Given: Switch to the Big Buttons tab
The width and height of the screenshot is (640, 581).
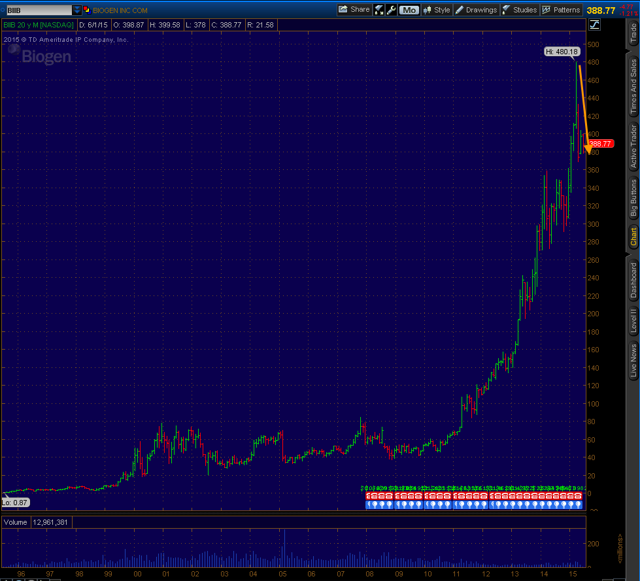Looking at the screenshot, I should 633,198.
